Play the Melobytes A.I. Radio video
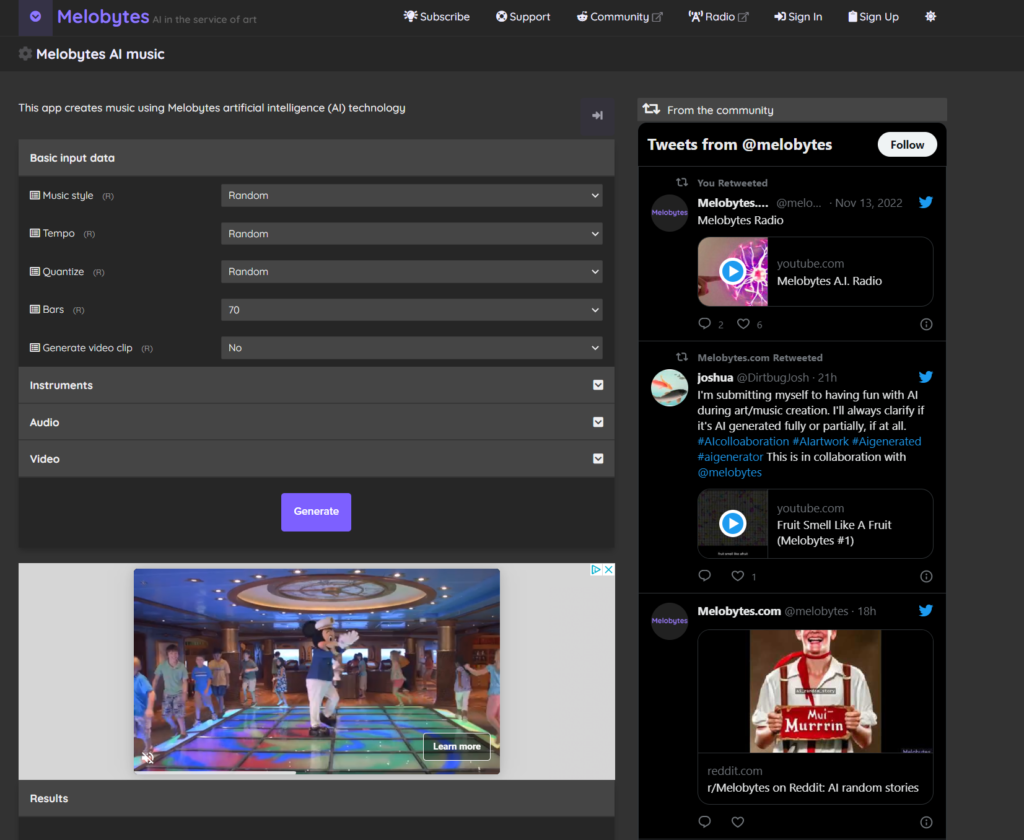1024x840 pixels. tap(733, 271)
